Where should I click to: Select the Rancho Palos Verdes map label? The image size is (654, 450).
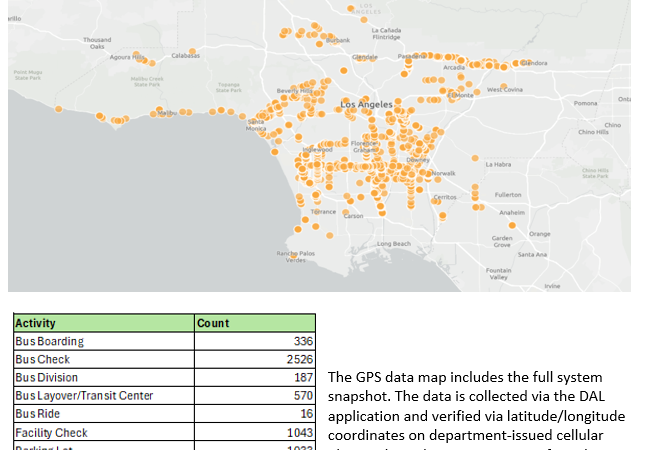pyautogui.click(x=295, y=256)
